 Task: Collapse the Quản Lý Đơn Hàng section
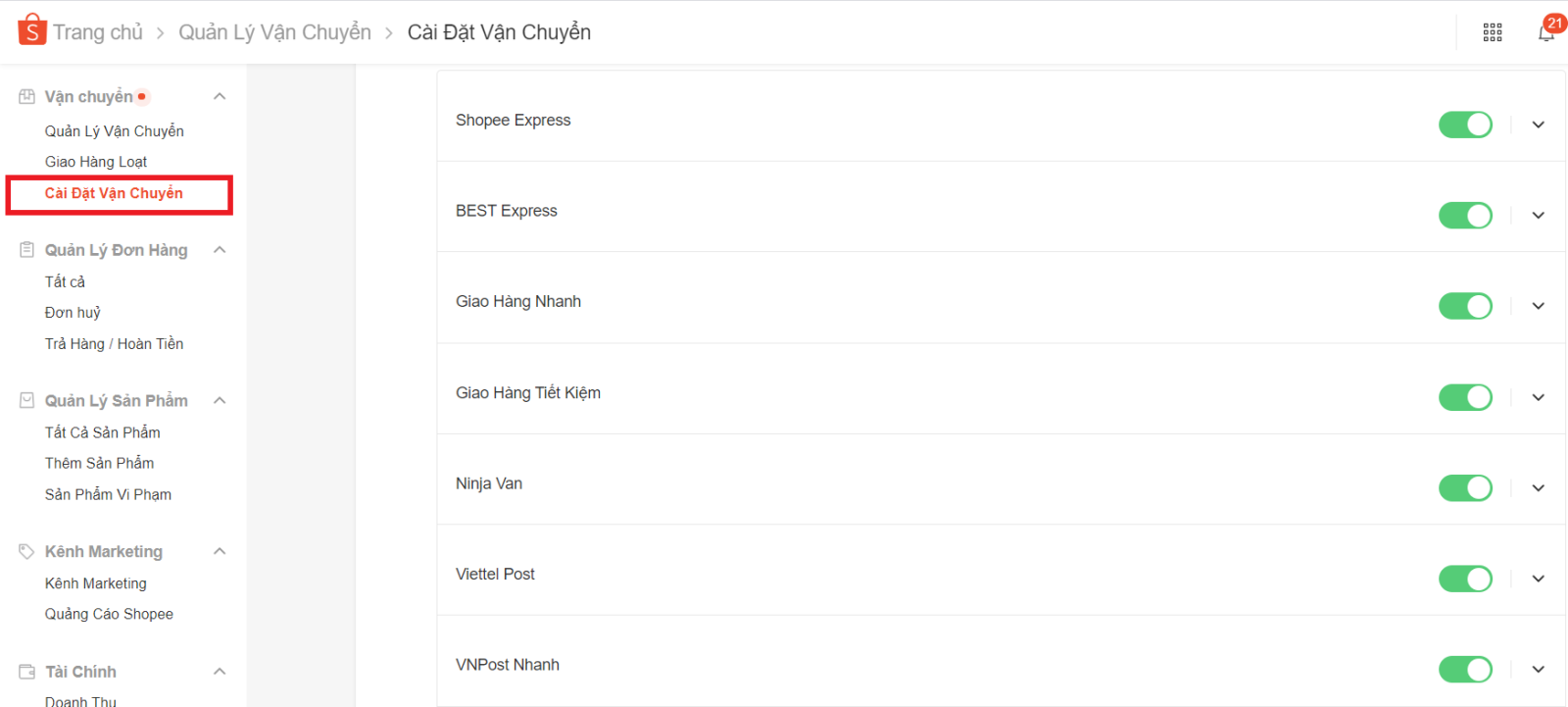(x=220, y=250)
